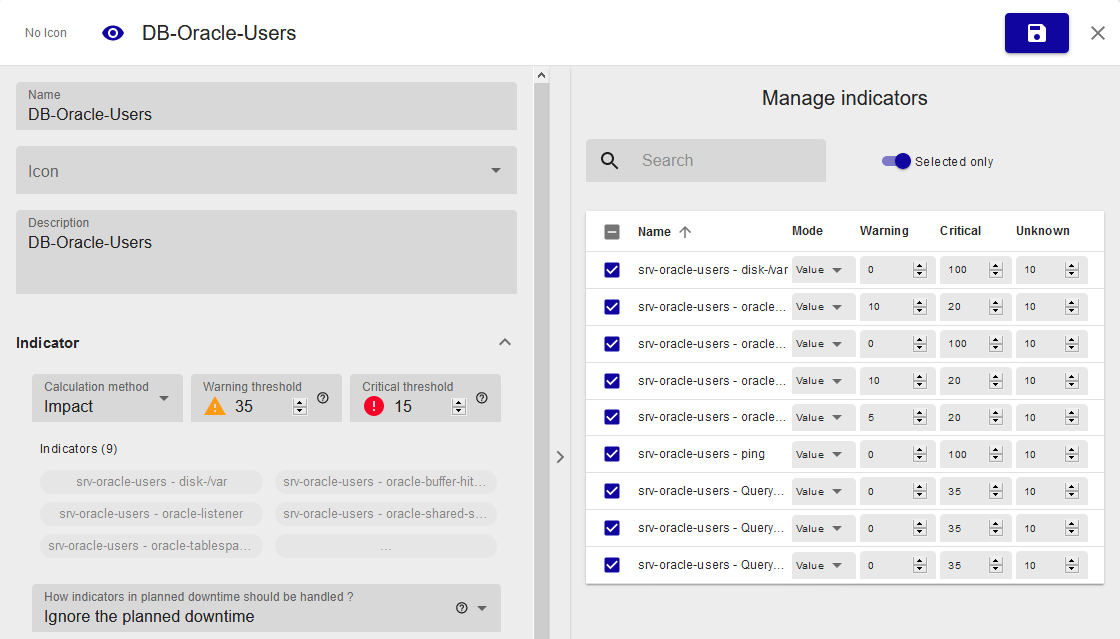
Task: Open the Icon dropdown
Action: point(495,171)
